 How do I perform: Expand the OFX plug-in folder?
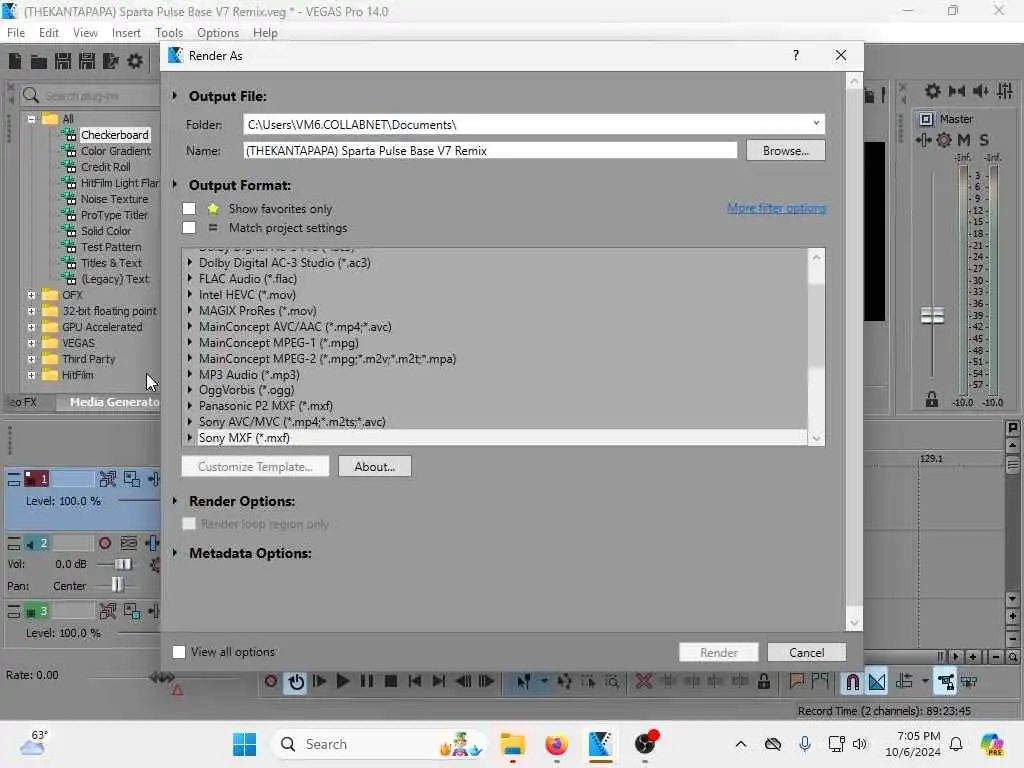coord(31,295)
